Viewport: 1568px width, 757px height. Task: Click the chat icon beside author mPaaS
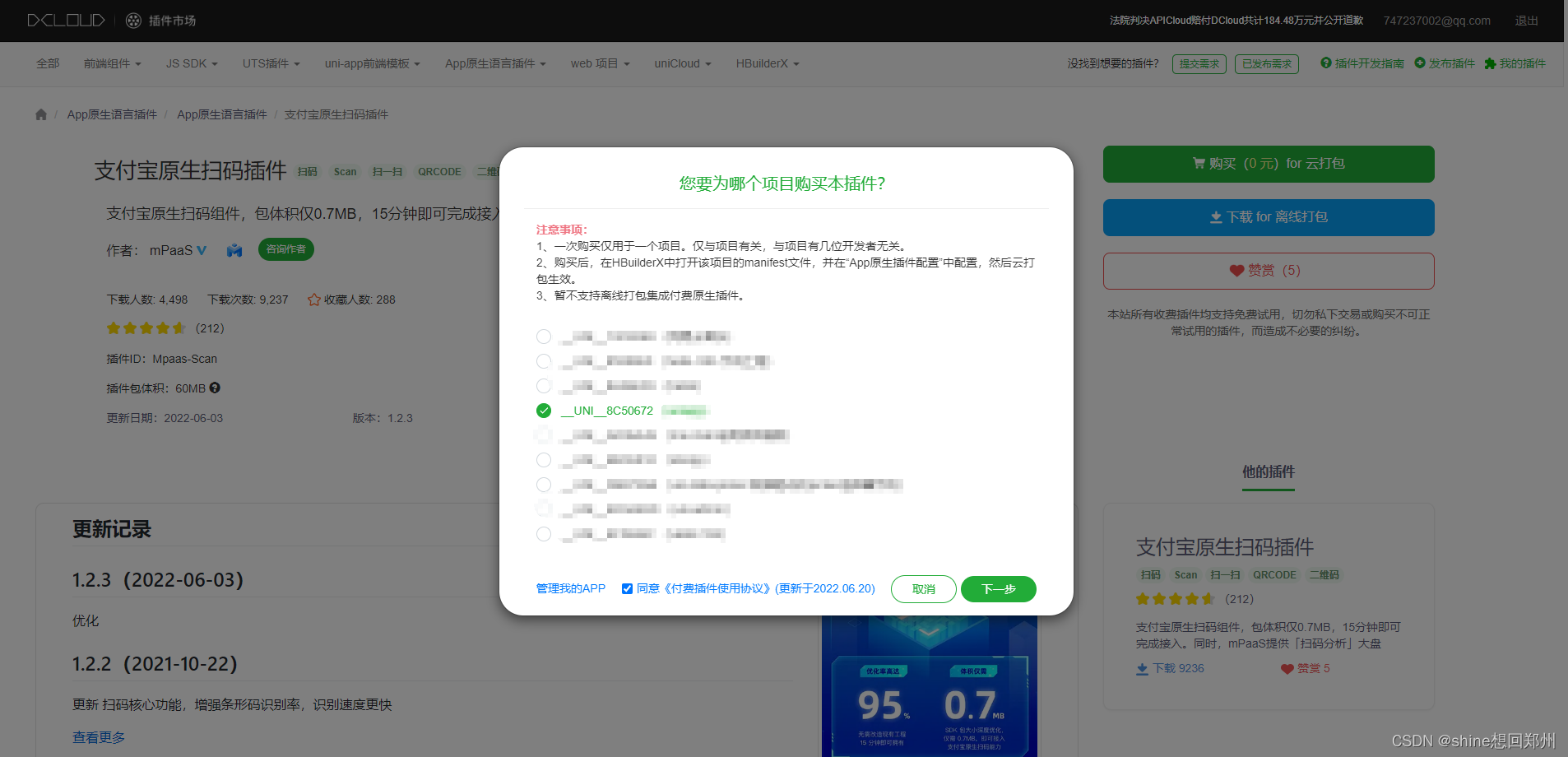point(234,249)
